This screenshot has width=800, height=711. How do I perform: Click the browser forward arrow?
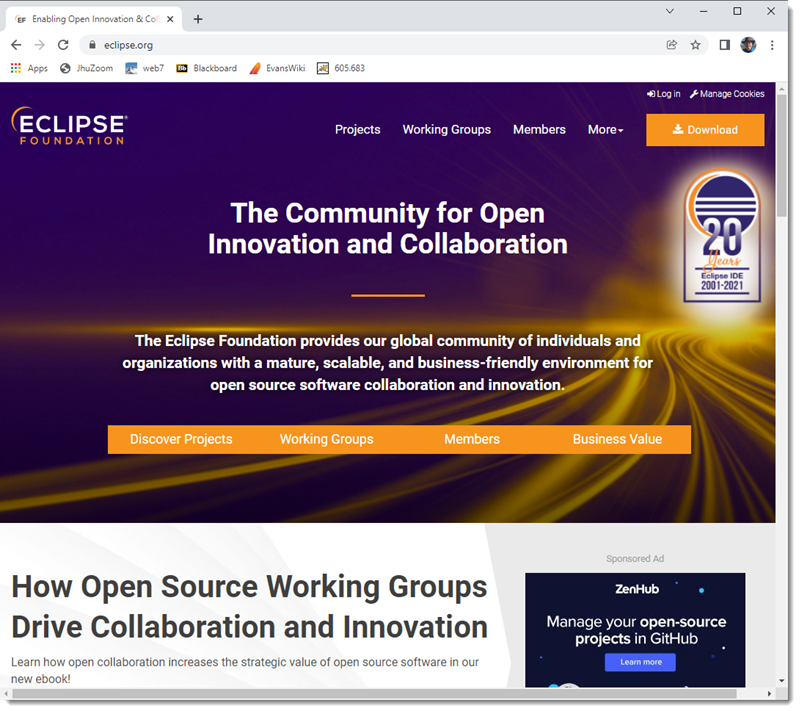click(39, 45)
